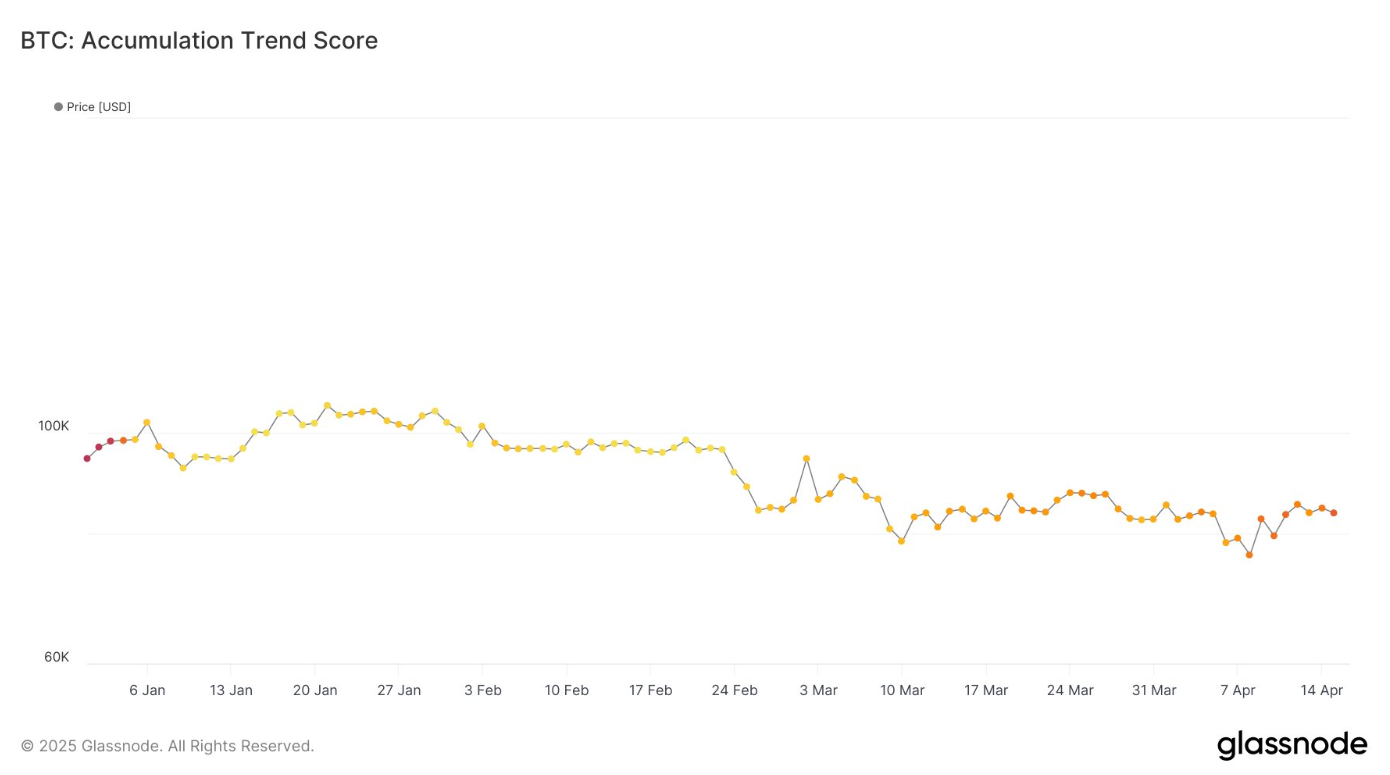Click the first dark red data point
The image size is (1390, 775).
click(x=87, y=458)
